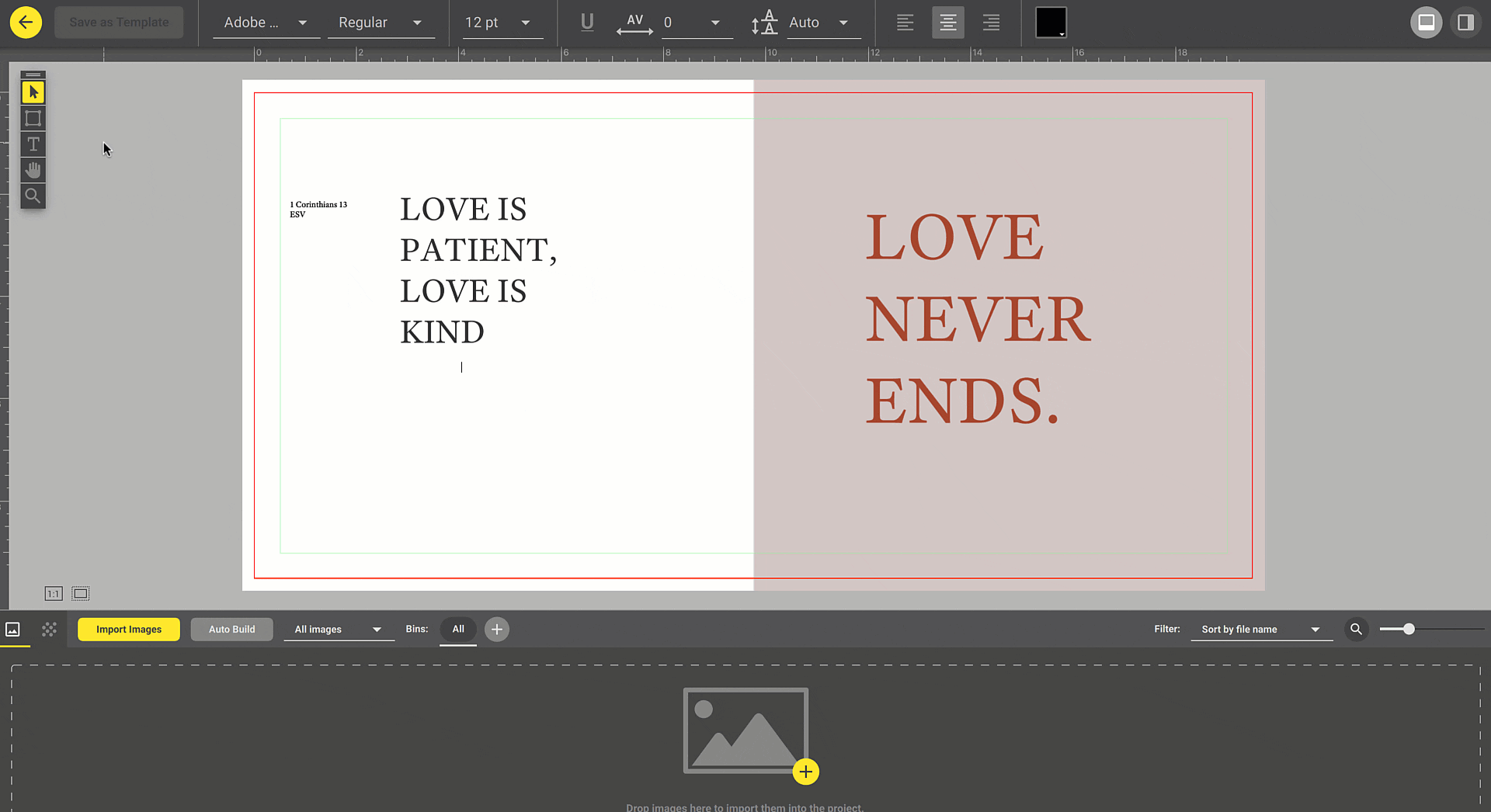This screenshot has width=1491, height=812.
Task: Select the frame rectangle tool
Action: tap(33, 119)
